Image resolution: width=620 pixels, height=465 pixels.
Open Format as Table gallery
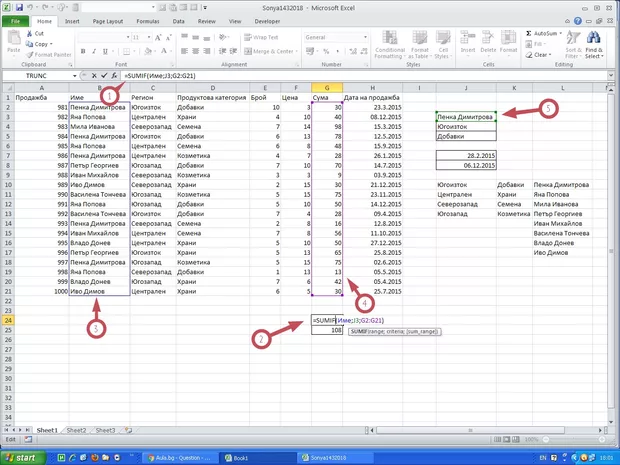coord(419,45)
